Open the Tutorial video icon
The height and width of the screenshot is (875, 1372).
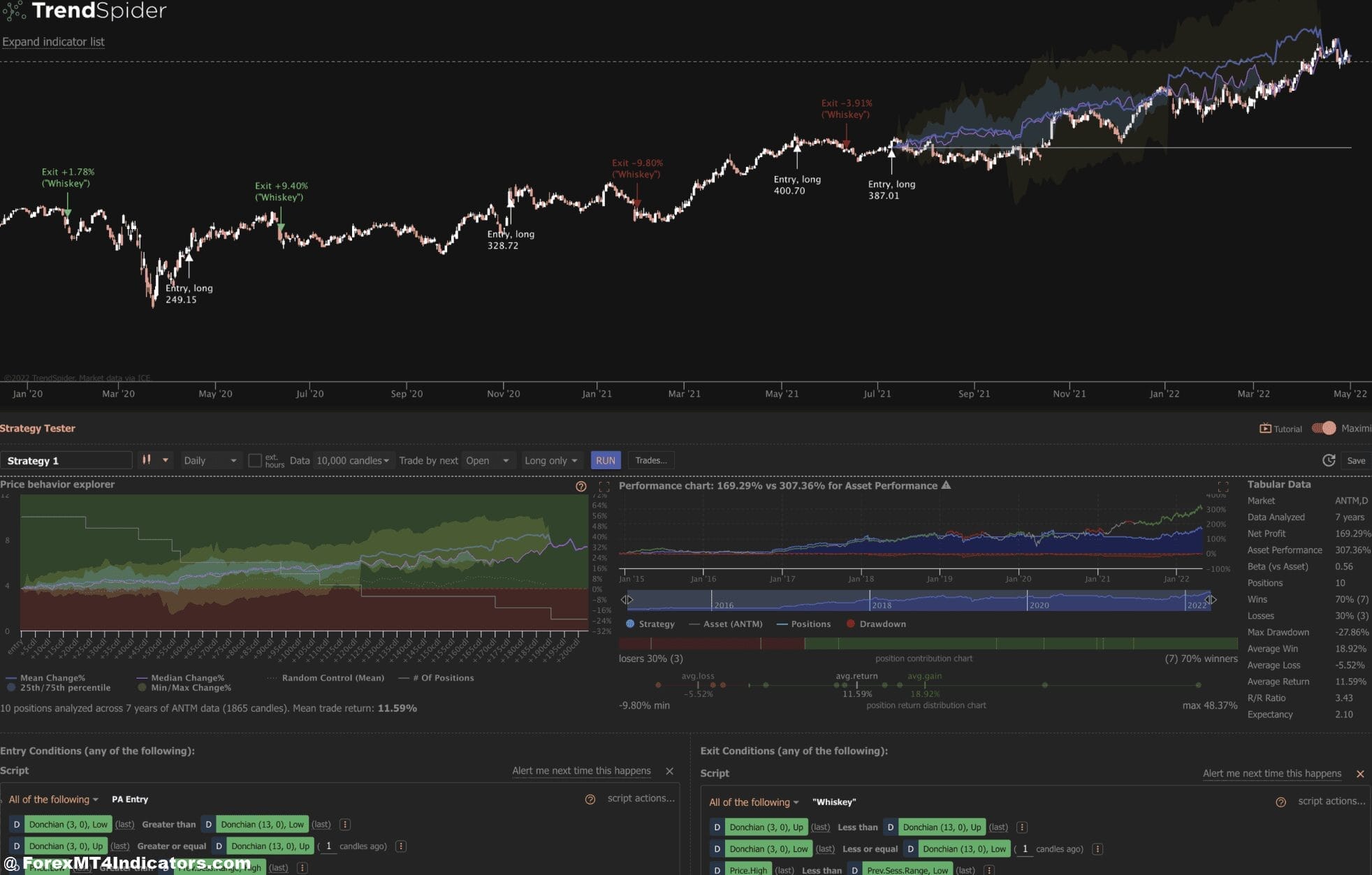pyautogui.click(x=1265, y=429)
